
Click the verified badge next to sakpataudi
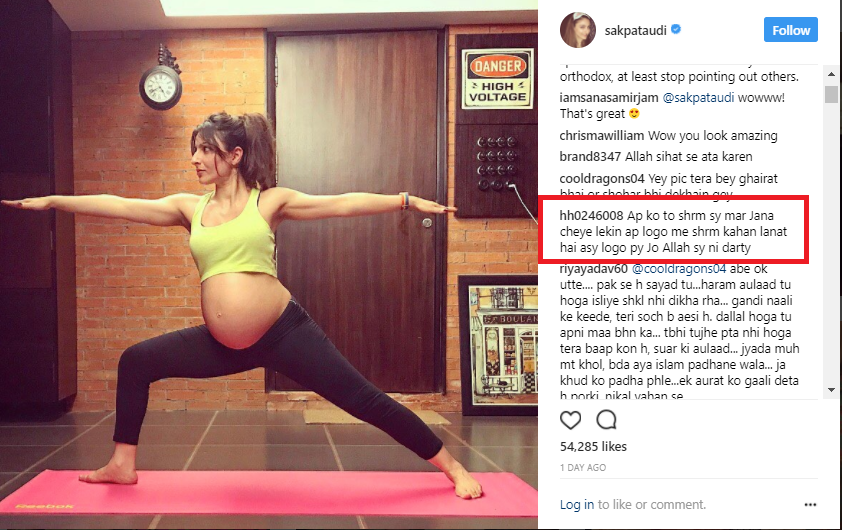click(x=676, y=30)
